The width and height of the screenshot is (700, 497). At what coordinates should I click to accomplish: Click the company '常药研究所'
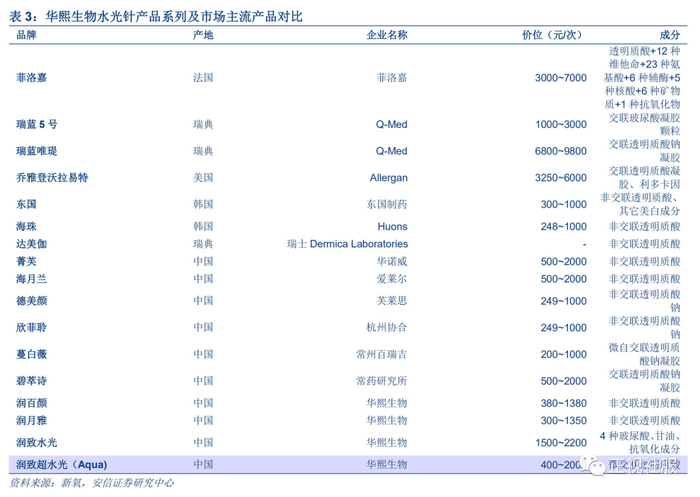coord(382,381)
